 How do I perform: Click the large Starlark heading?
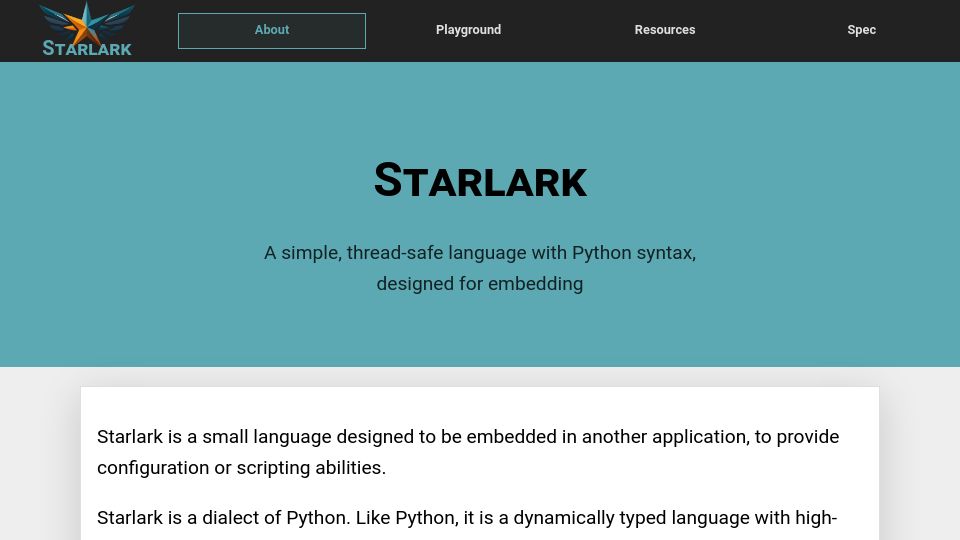click(480, 180)
